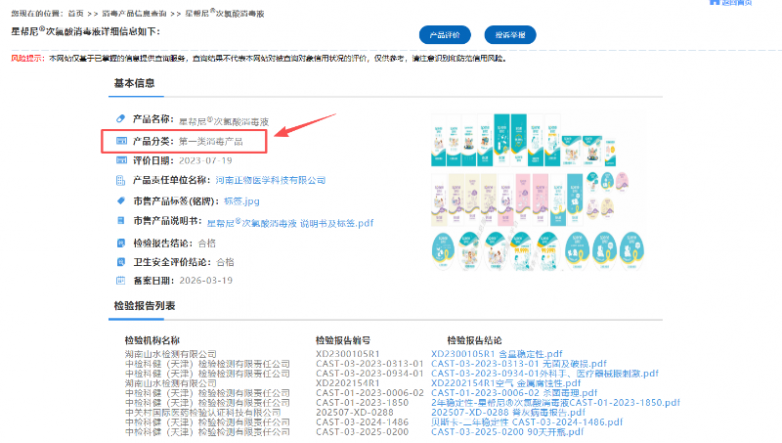Click the 投诉举报 button
This screenshot has height=443, width=782.
tap(510, 35)
